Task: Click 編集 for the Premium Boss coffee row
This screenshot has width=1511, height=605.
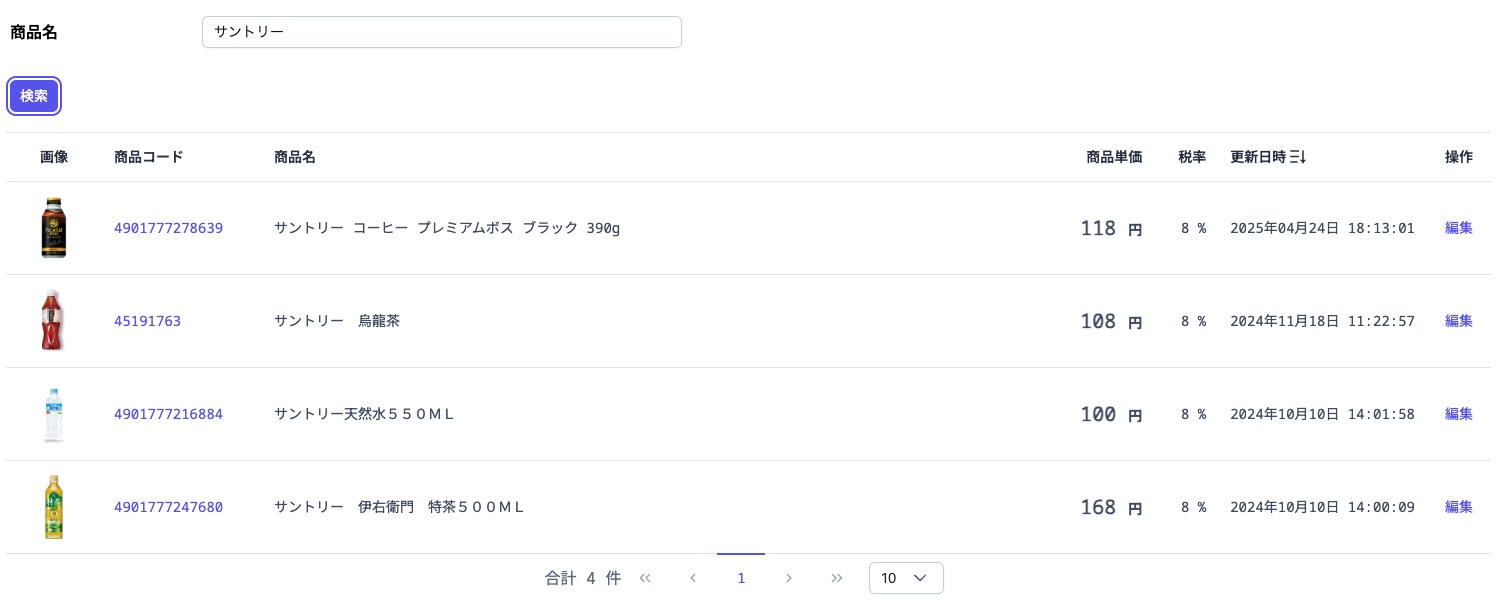Action: [x=1458, y=228]
